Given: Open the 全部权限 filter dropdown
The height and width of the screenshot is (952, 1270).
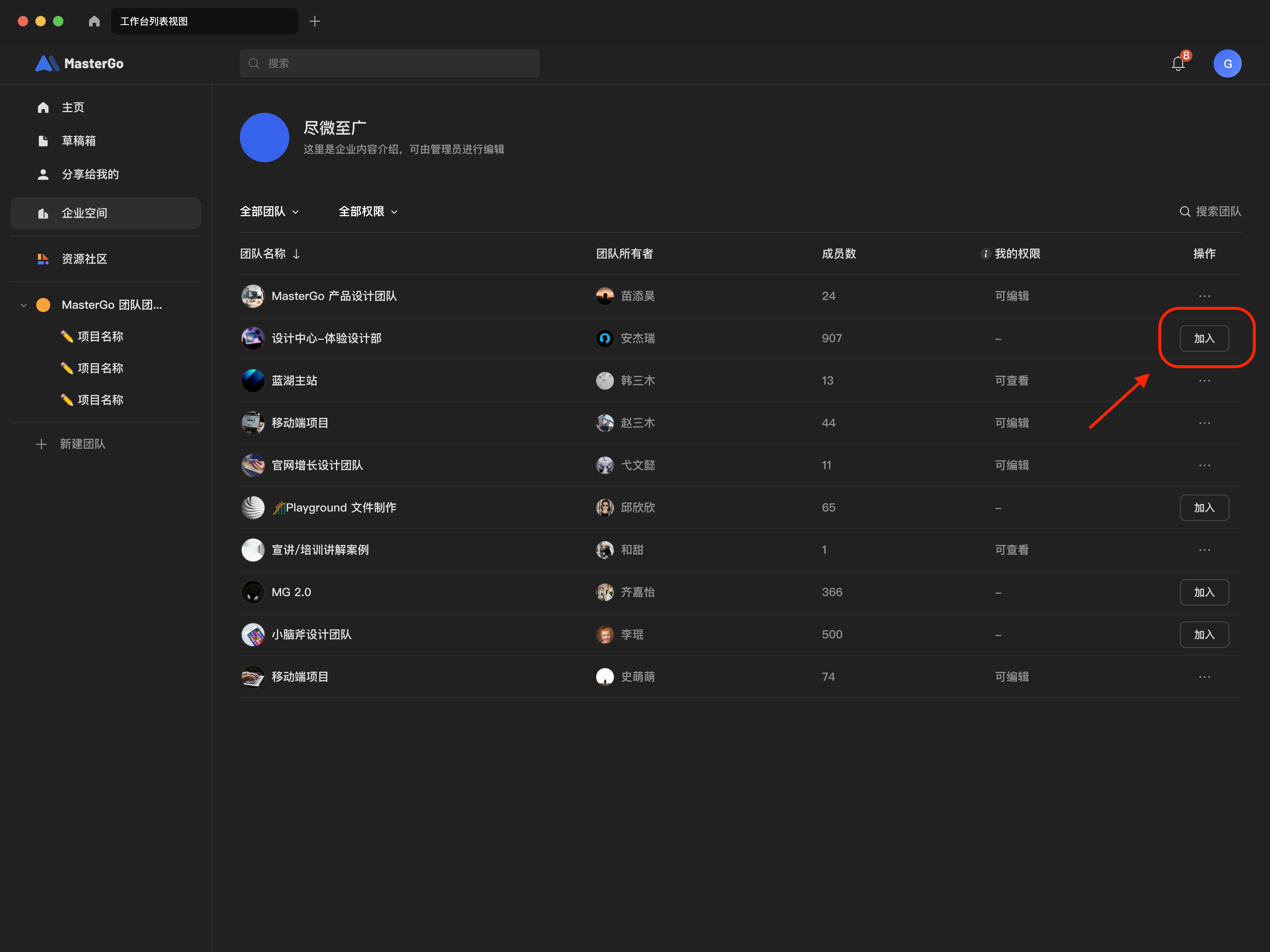Looking at the screenshot, I should pos(369,212).
